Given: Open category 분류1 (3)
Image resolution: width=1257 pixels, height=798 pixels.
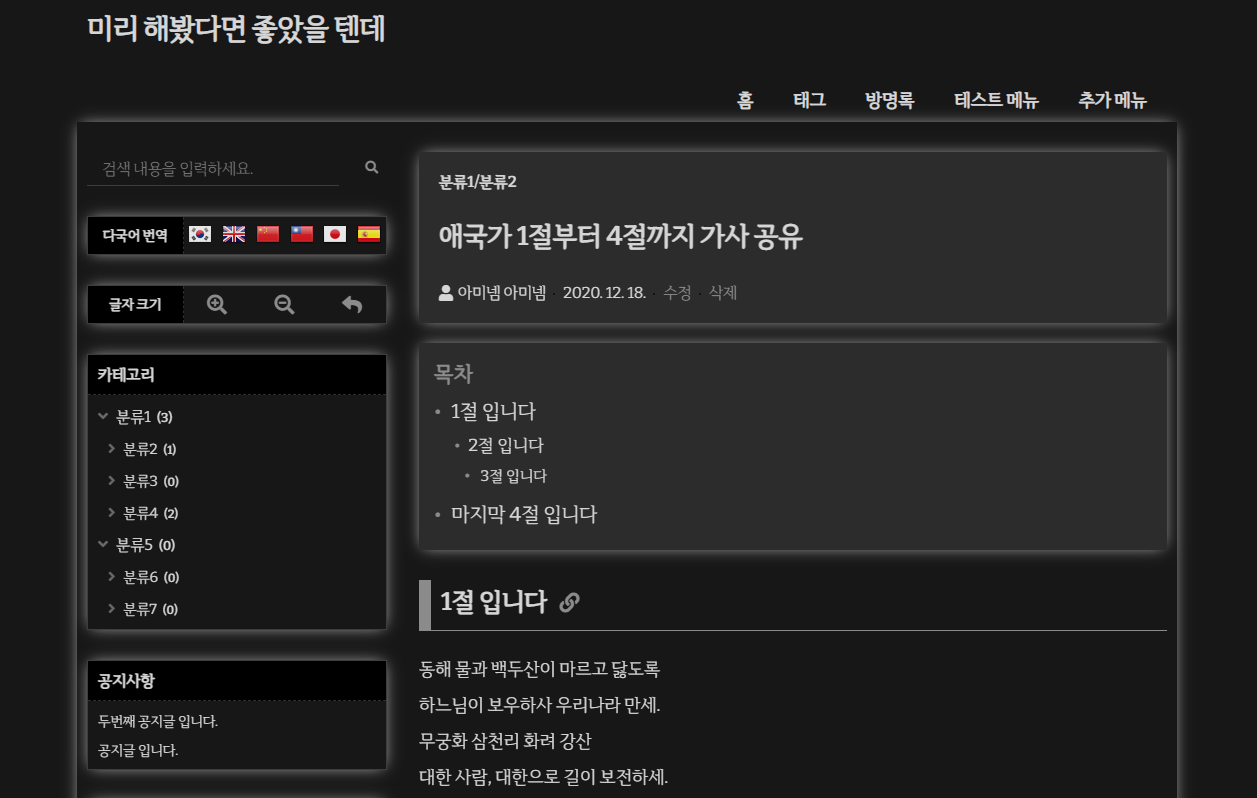Looking at the screenshot, I should [144, 416].
